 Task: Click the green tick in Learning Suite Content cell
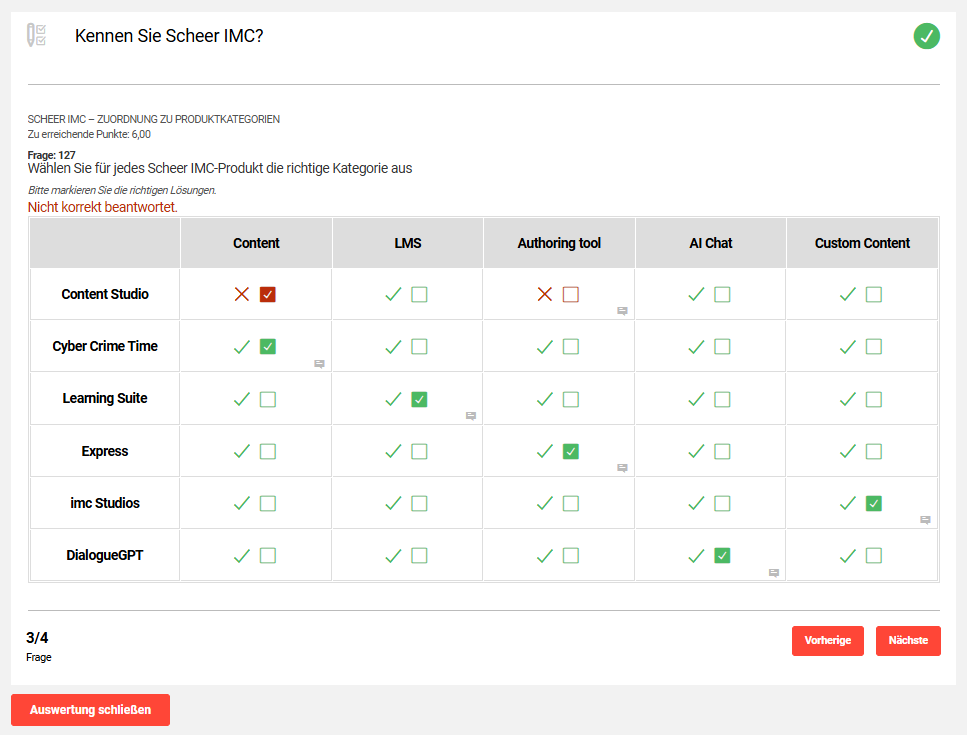(242, 400)
